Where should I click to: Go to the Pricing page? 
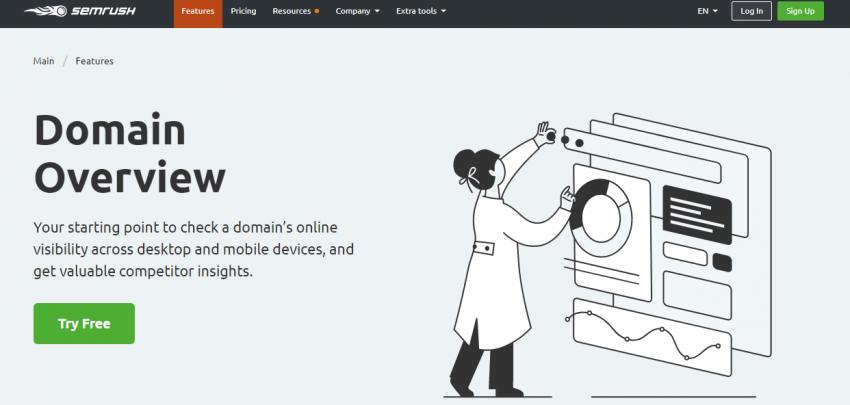(x=243, y=11)
